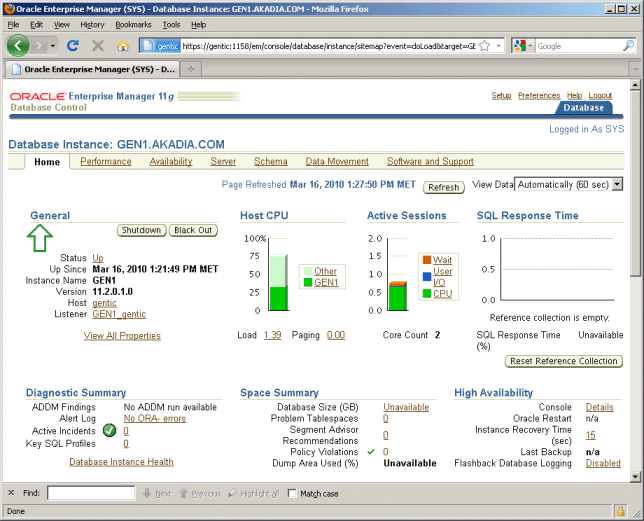This screenshot has width=644, height=521.
Task: Click the gentic site identity badge
Action: (x=160, y=46)
